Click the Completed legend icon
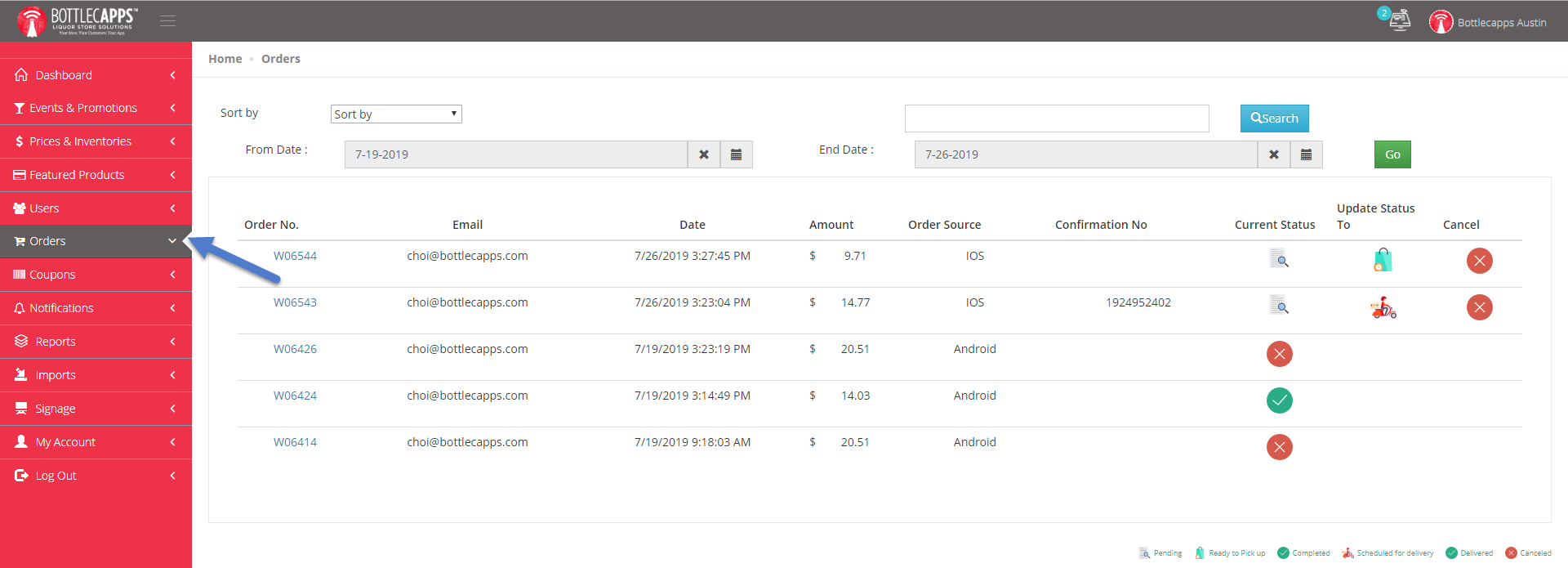Viewport: 1568px width, 568px height. [x=1283, y=553]
